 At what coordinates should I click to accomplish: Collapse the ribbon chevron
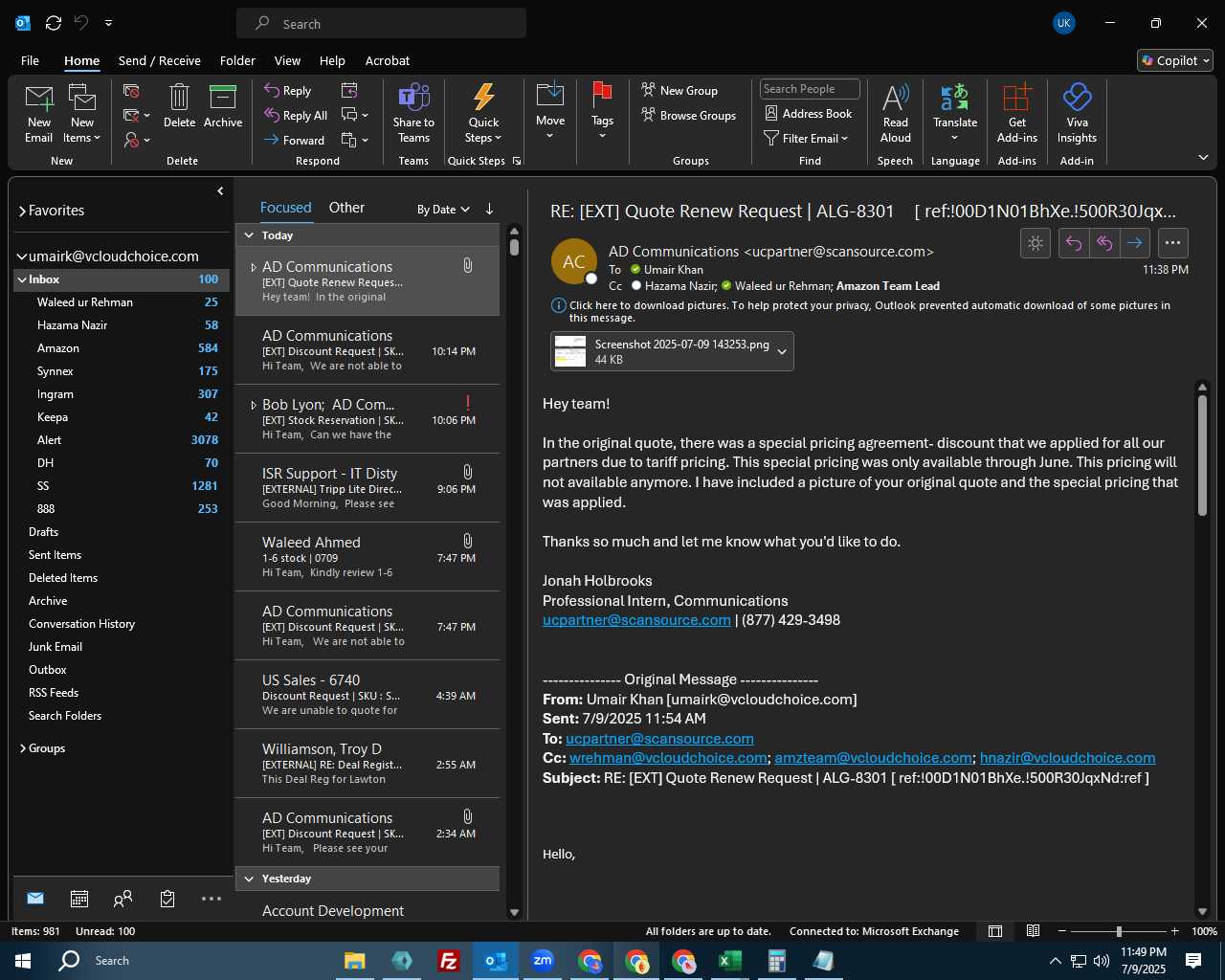click(1203, 158)
